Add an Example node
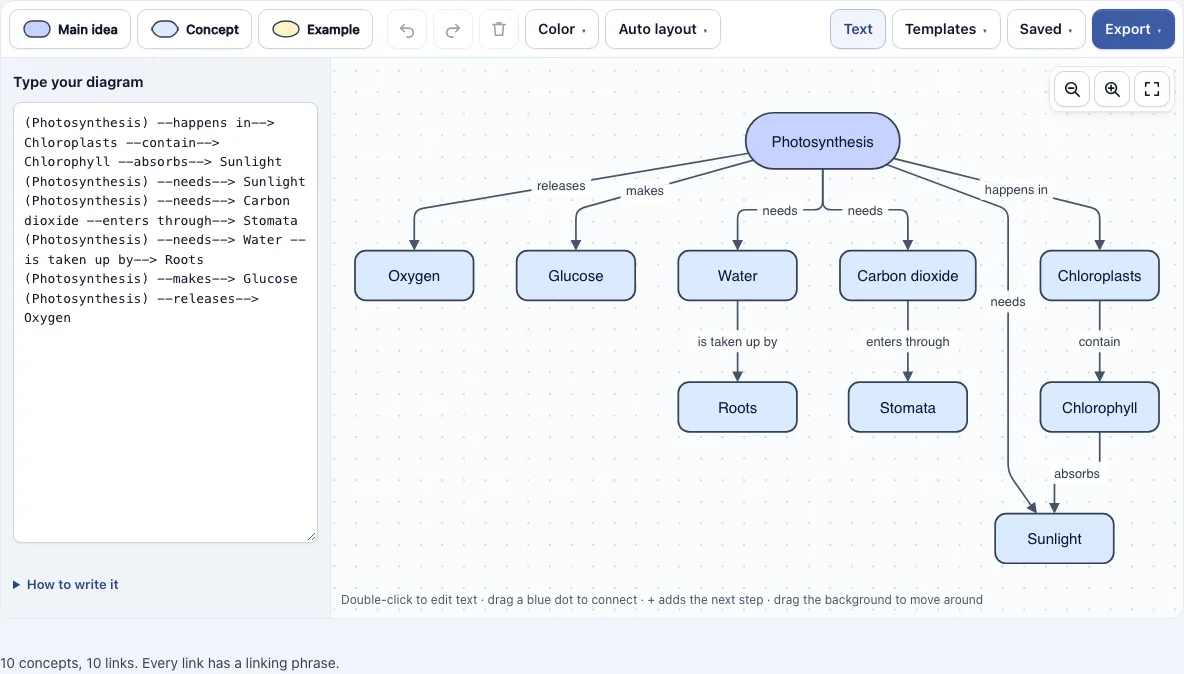Viewport: 1184px width, 674px height. 315,29
